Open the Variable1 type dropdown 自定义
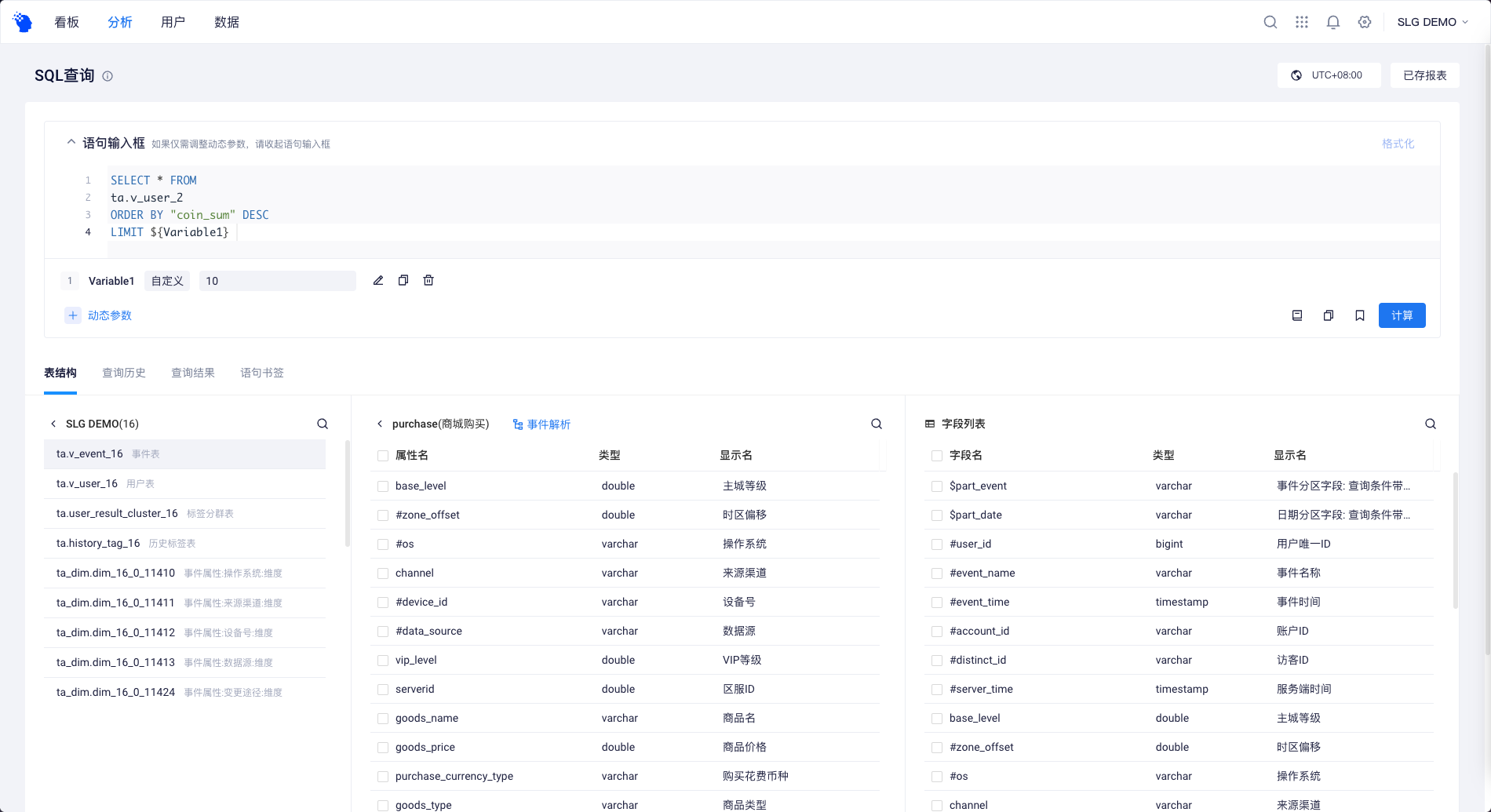 167,281
